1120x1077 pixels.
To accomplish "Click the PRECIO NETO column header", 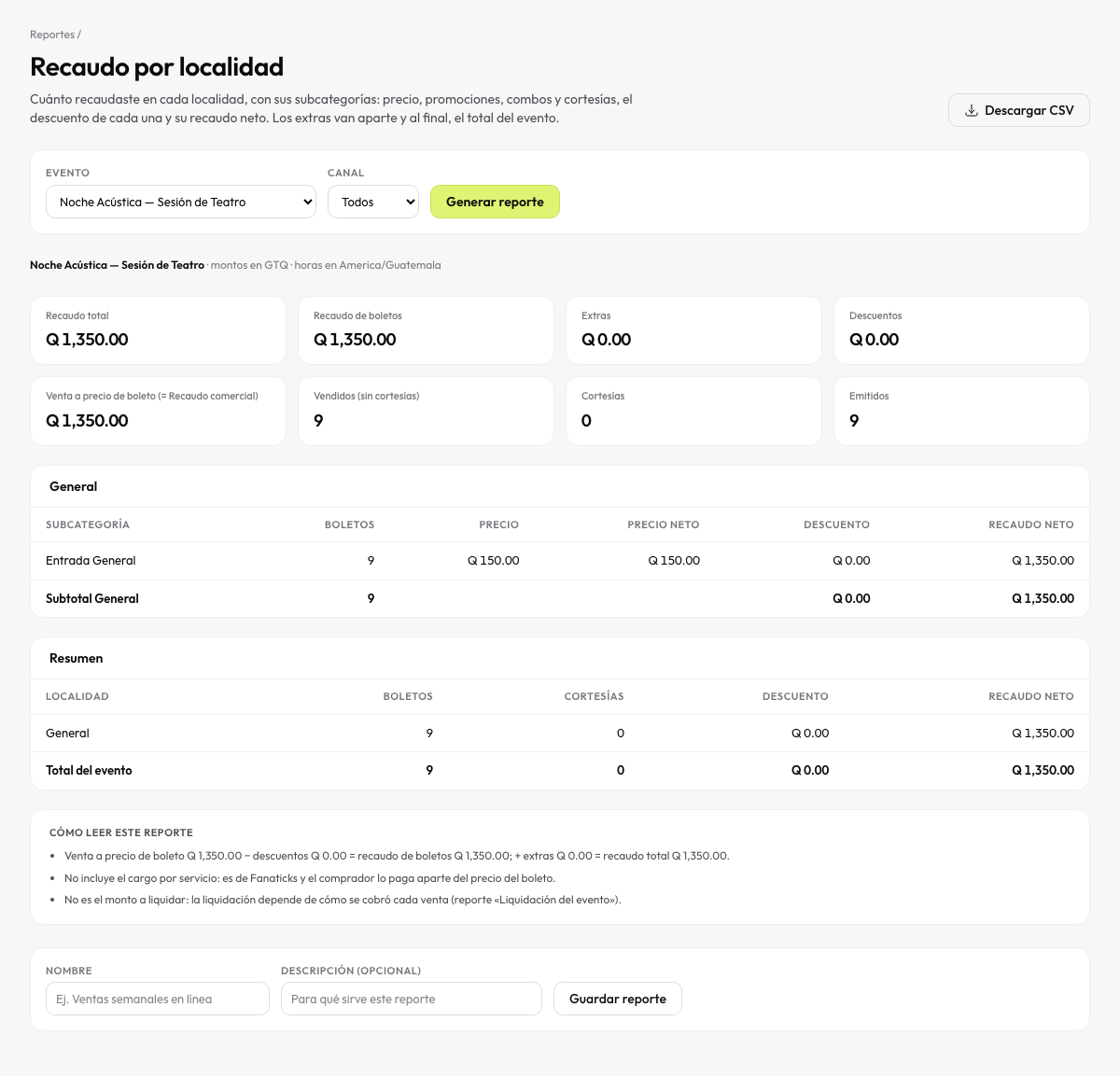I will [663, 525].
